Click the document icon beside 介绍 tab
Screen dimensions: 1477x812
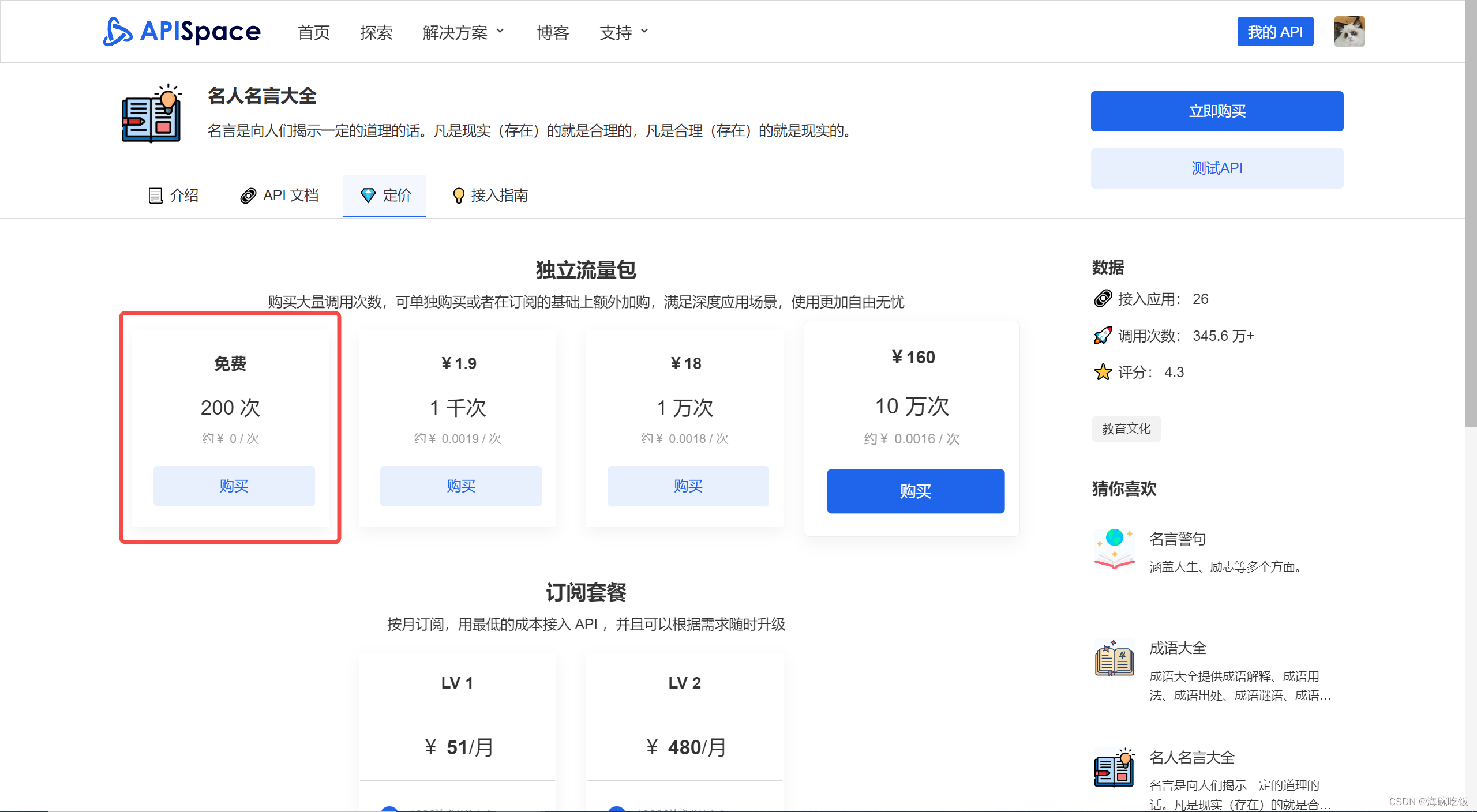point(155,196)
